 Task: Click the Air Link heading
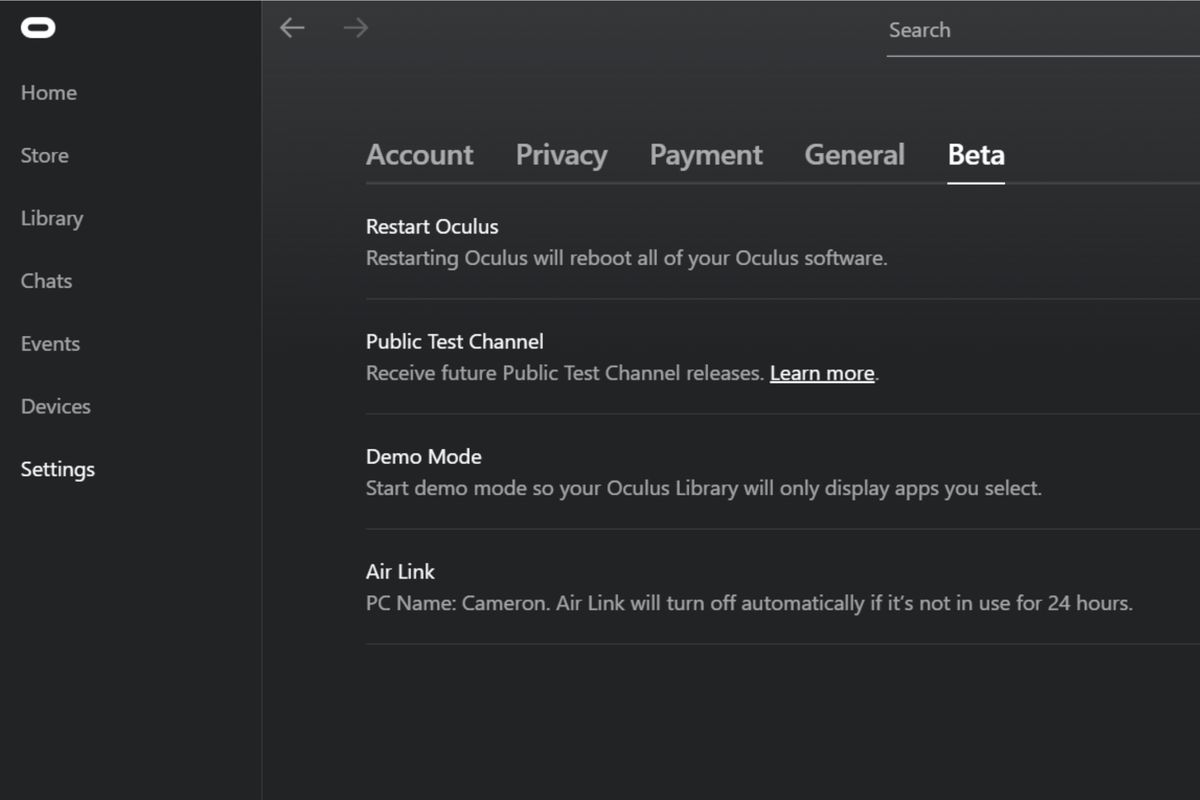(400, 572)
